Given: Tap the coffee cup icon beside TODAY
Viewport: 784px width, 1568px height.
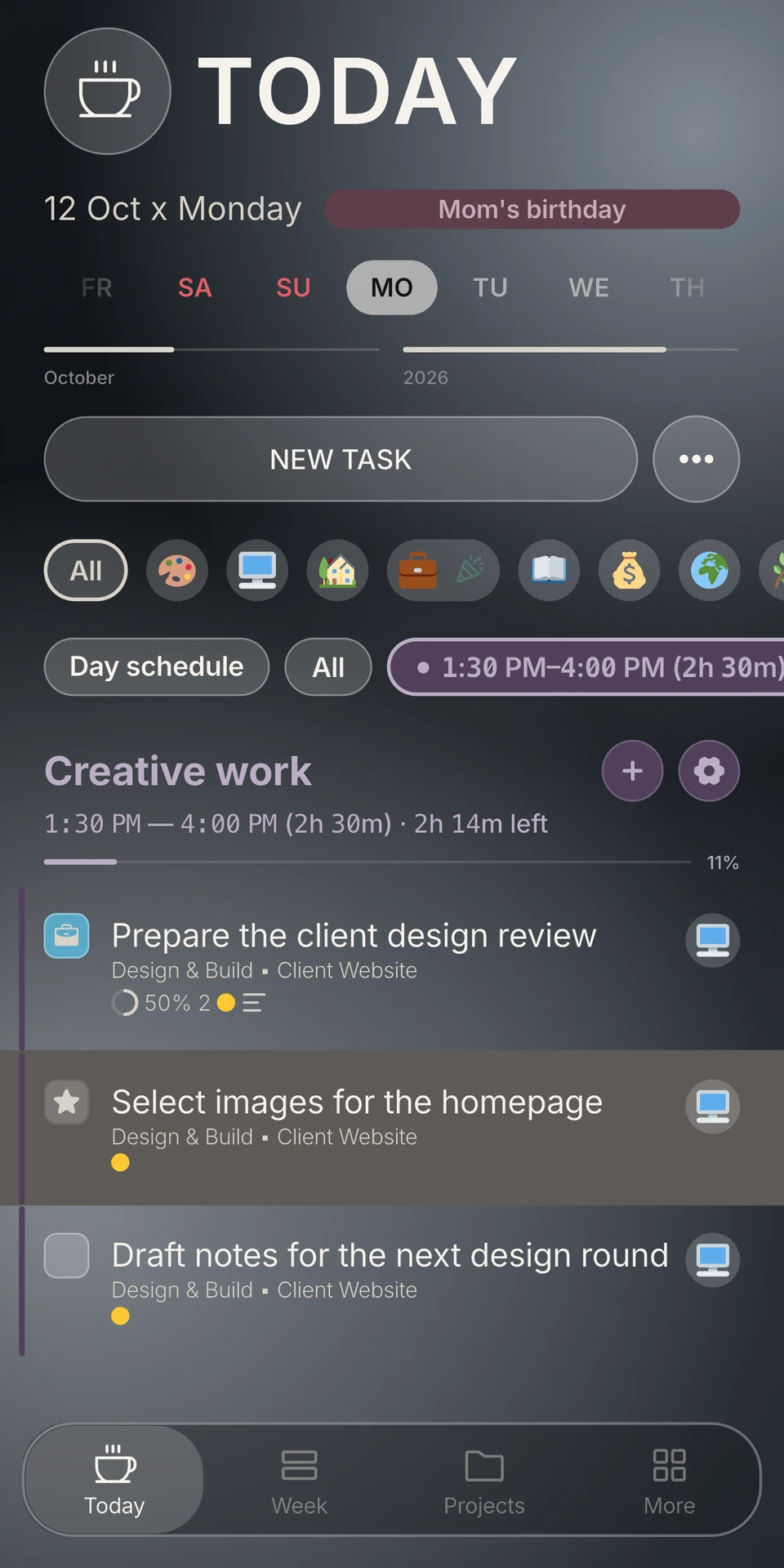Looking at the screenshot, I should point(107,91).
